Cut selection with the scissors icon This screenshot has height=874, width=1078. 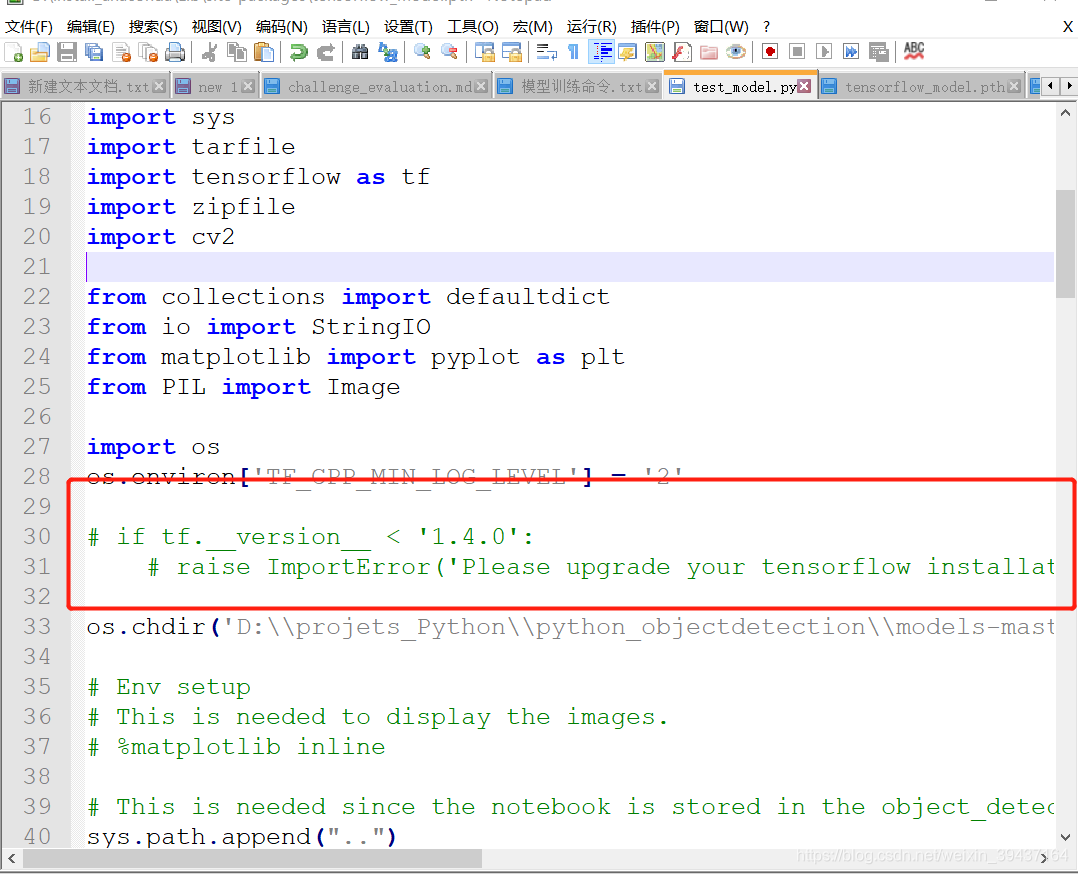click(210, 52)
